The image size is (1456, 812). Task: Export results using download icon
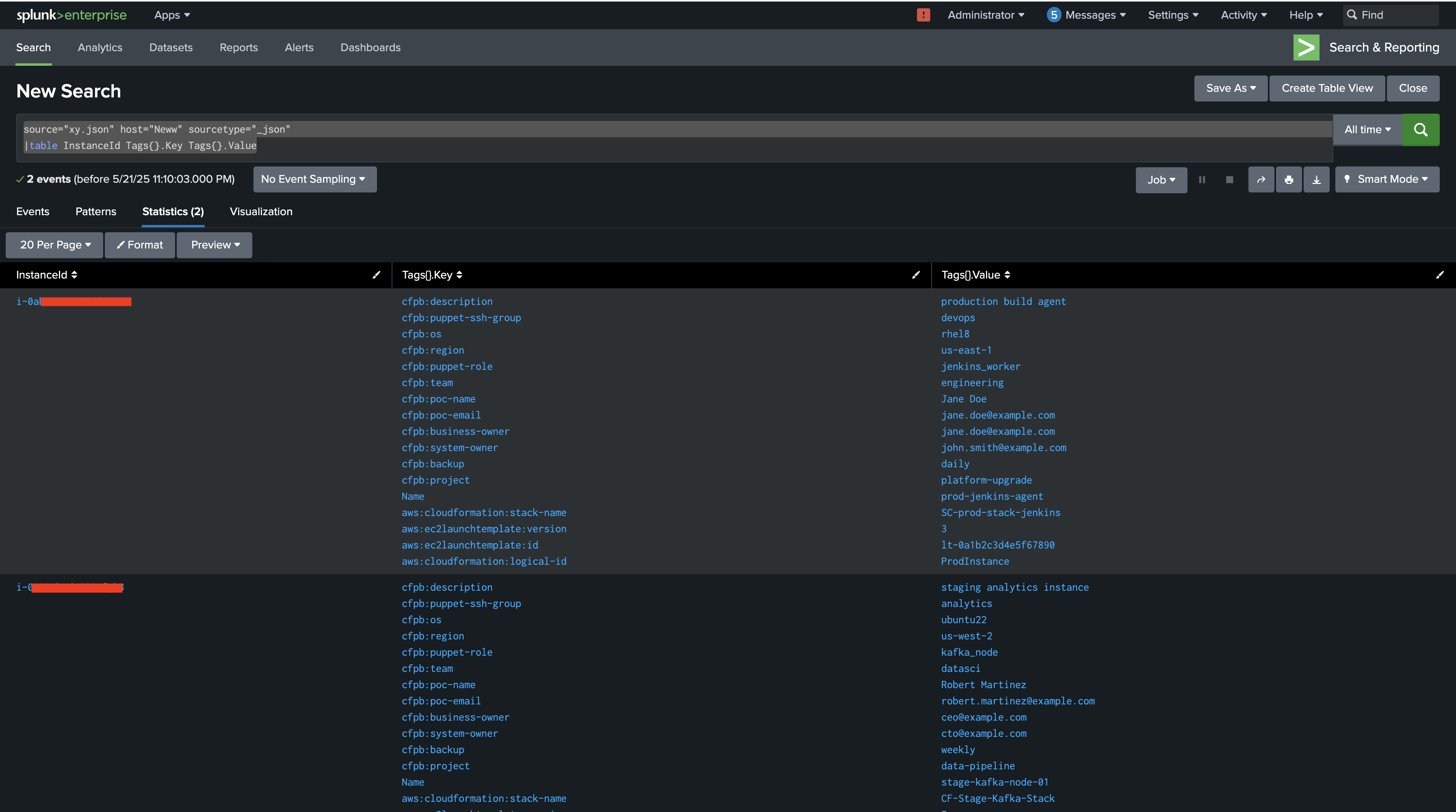coord(1316,179)
